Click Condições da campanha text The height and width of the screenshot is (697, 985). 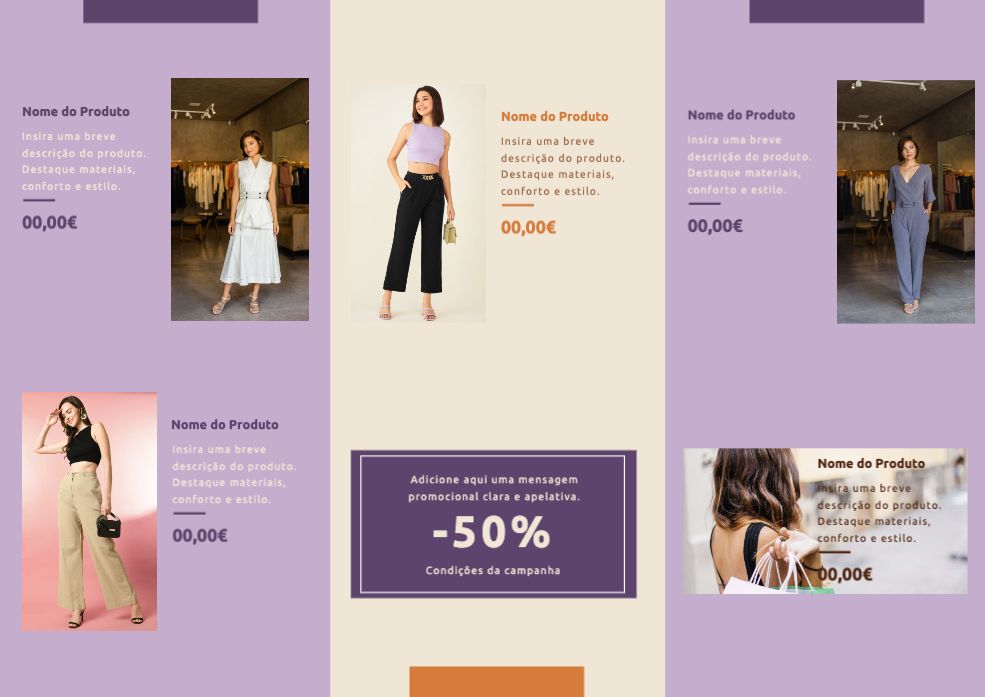pyautogui.click(x=492, y=570)
